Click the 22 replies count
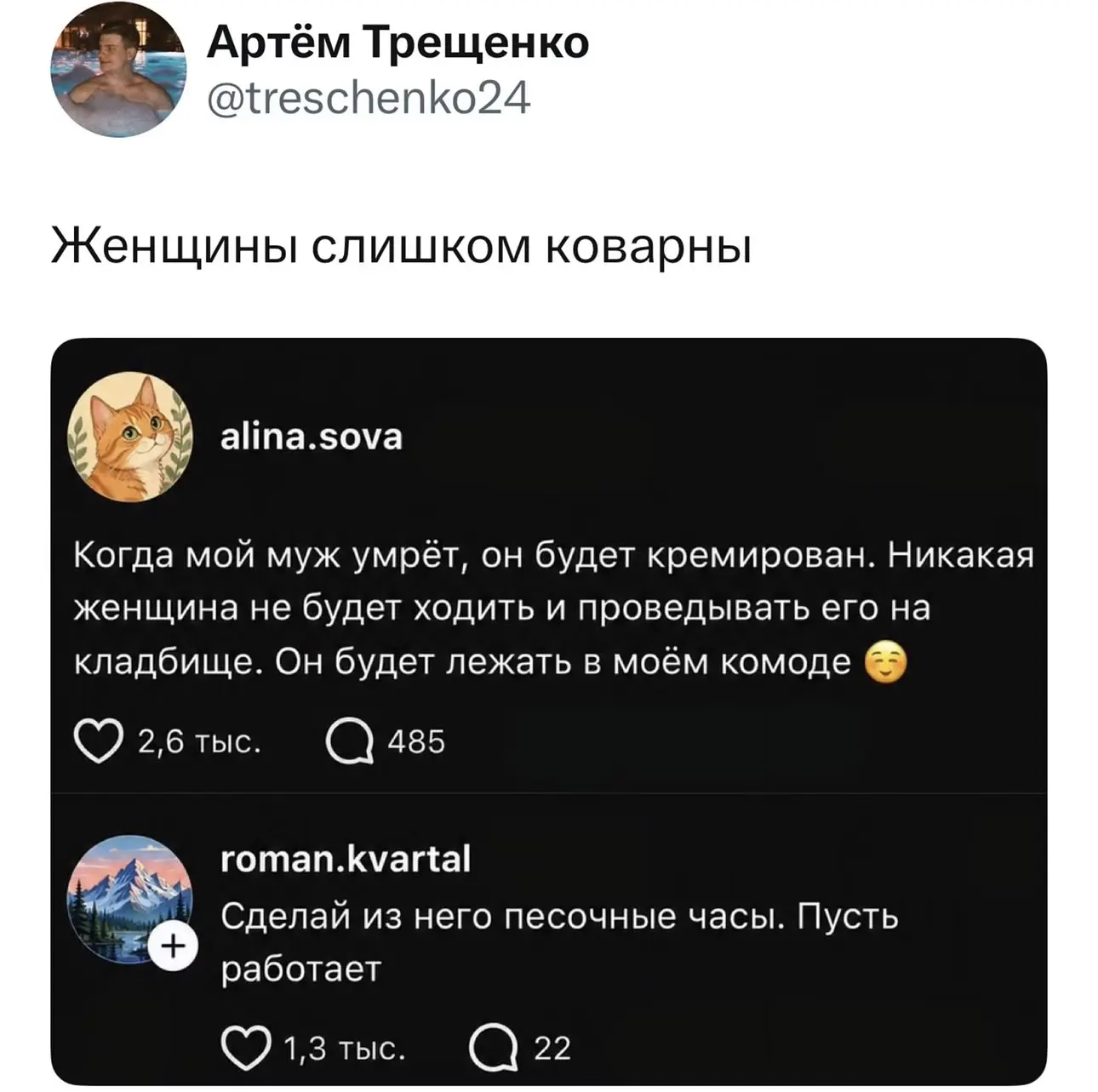Image resolution: width=1098 pixels, height=1092 pixels. 552,1049
